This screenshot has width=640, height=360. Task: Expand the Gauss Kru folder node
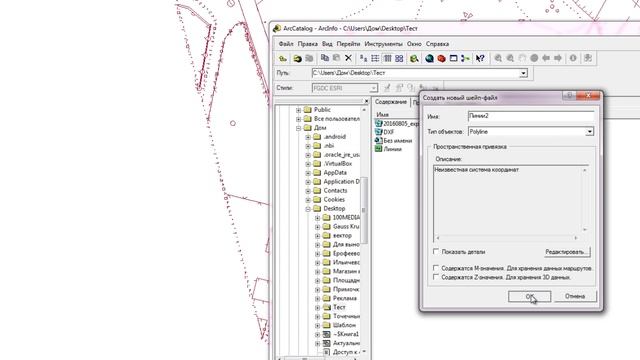[318, 227]
